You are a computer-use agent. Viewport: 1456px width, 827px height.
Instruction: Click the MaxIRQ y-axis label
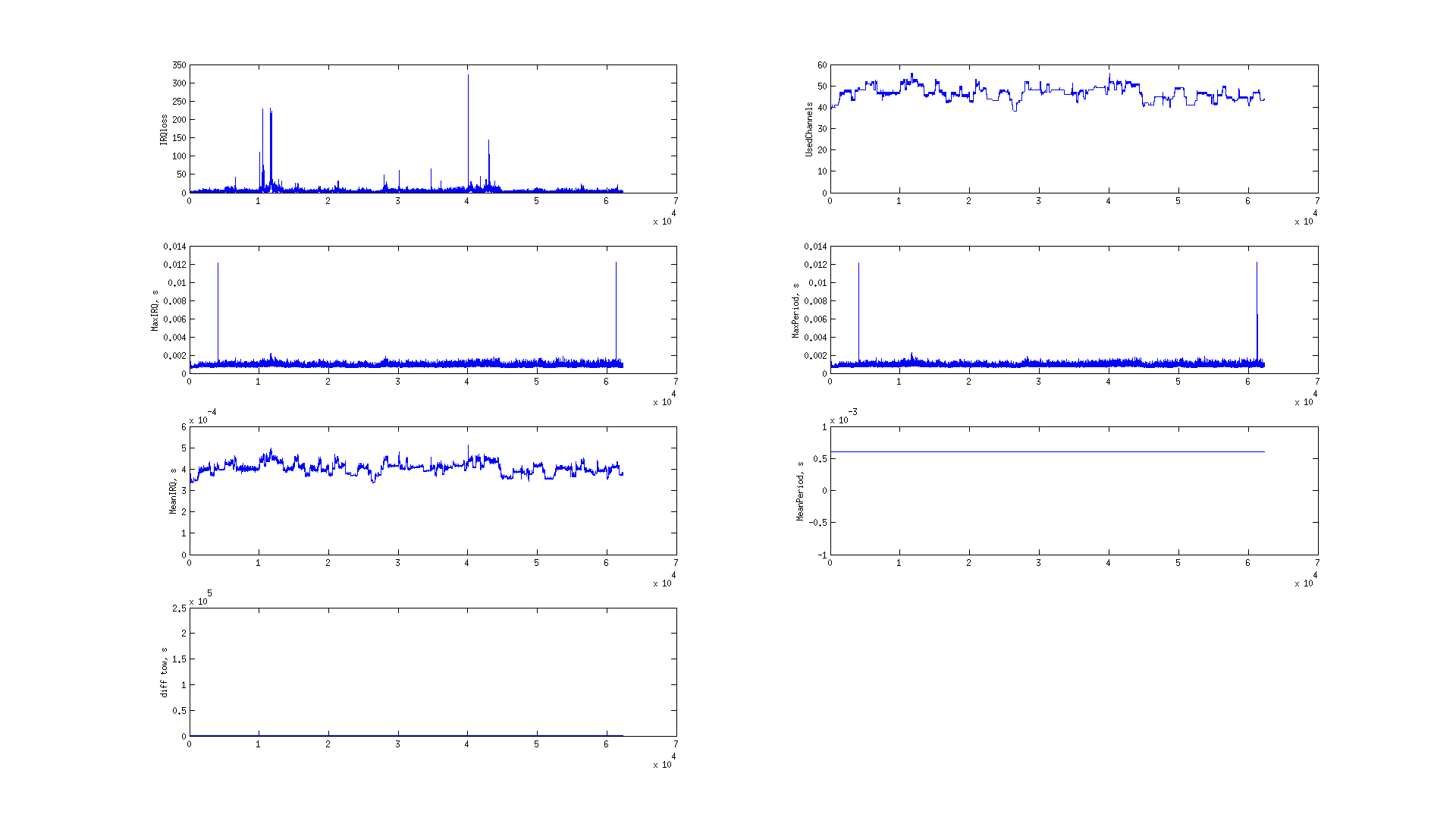click(x=155, y=310)
